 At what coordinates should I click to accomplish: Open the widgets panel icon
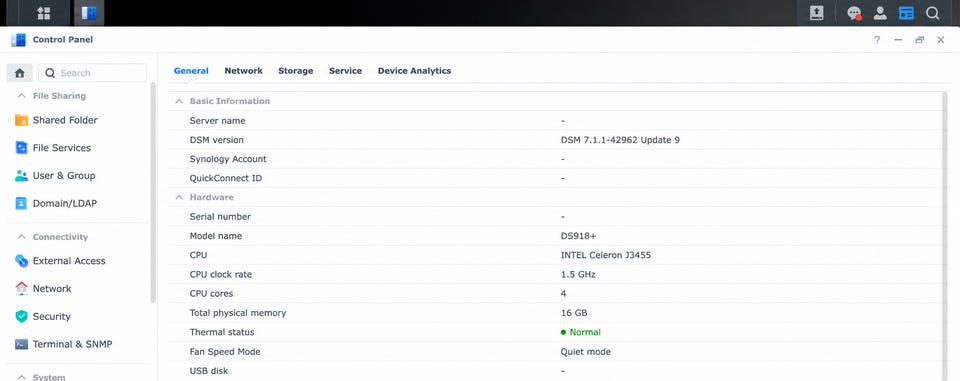pos(906,13)
